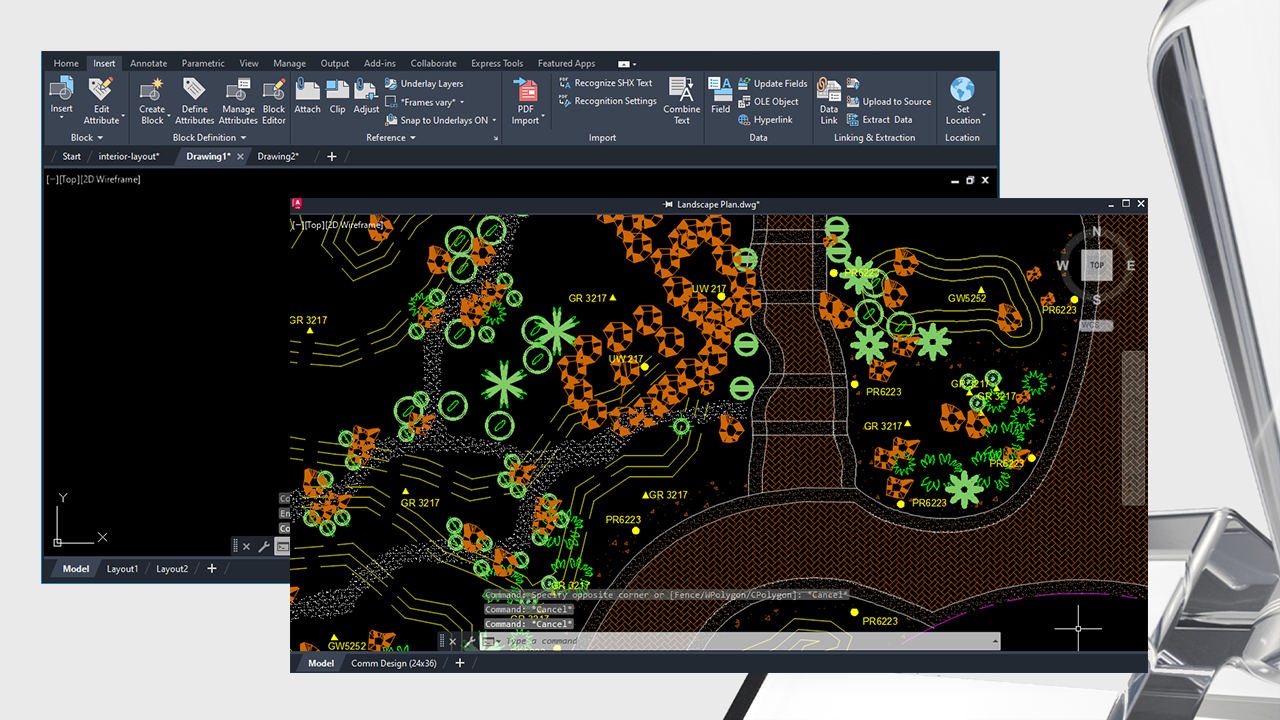Viewport: 1280px width, 720px height.
Task: Click the Combine Text icon
Action: point(681,91)
